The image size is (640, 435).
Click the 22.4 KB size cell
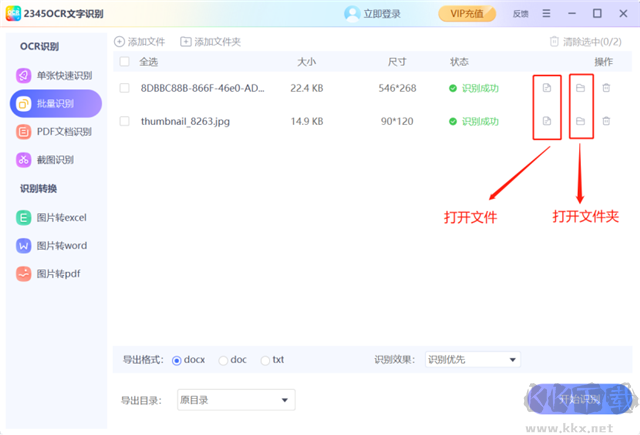307,88
